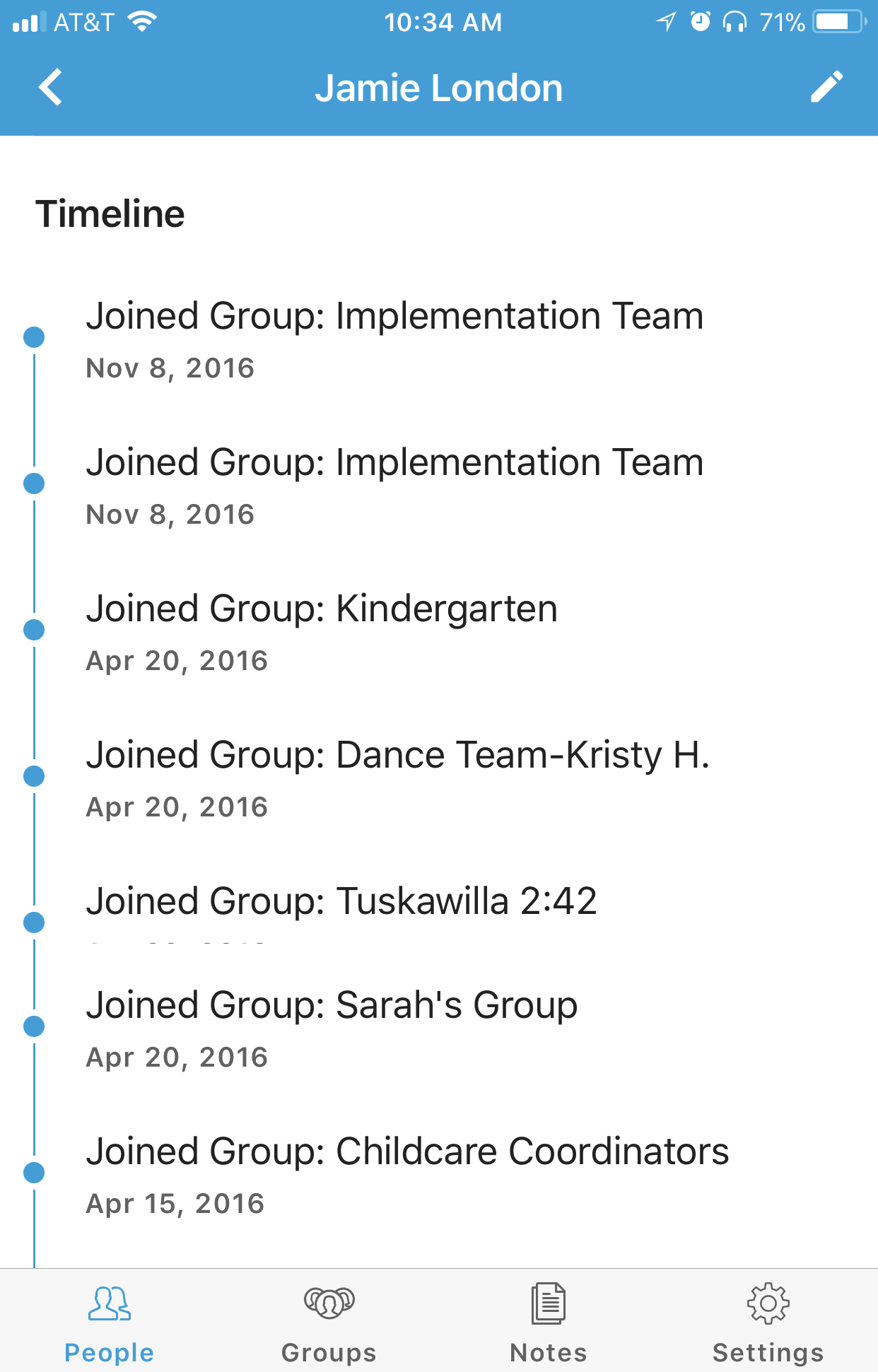Click the timeline dot beside Kindergarten
The image size is (878, 1372).
(34, 630)
